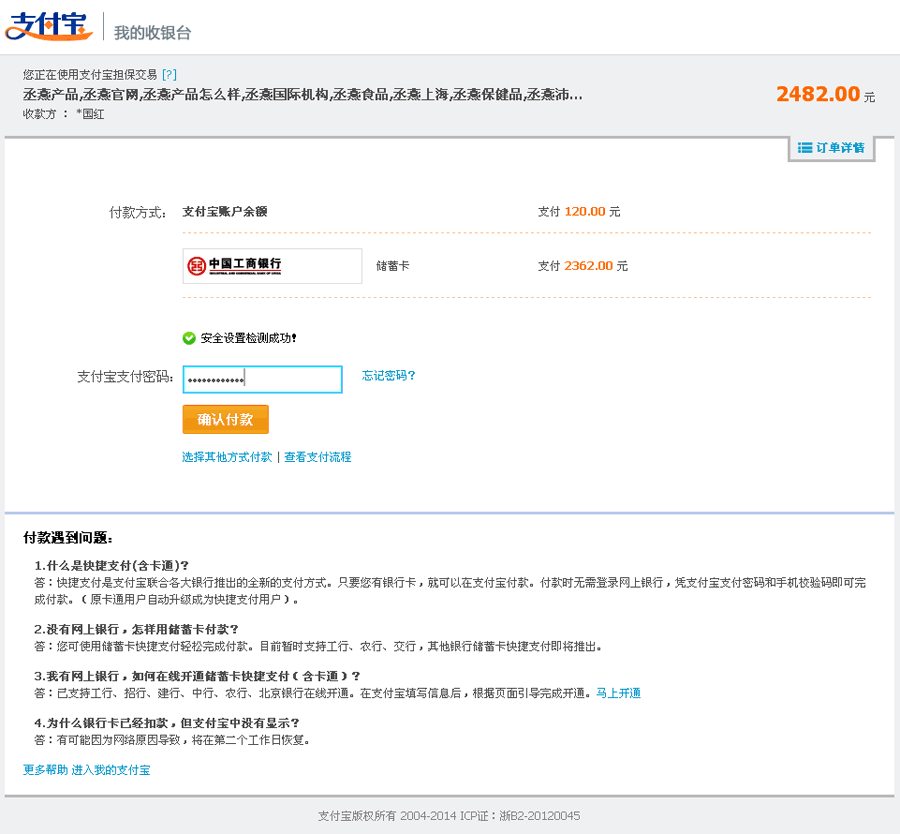Click the 120.00 balance payment amount
Screen dimensions: 900x834
[x=585, y=212]
